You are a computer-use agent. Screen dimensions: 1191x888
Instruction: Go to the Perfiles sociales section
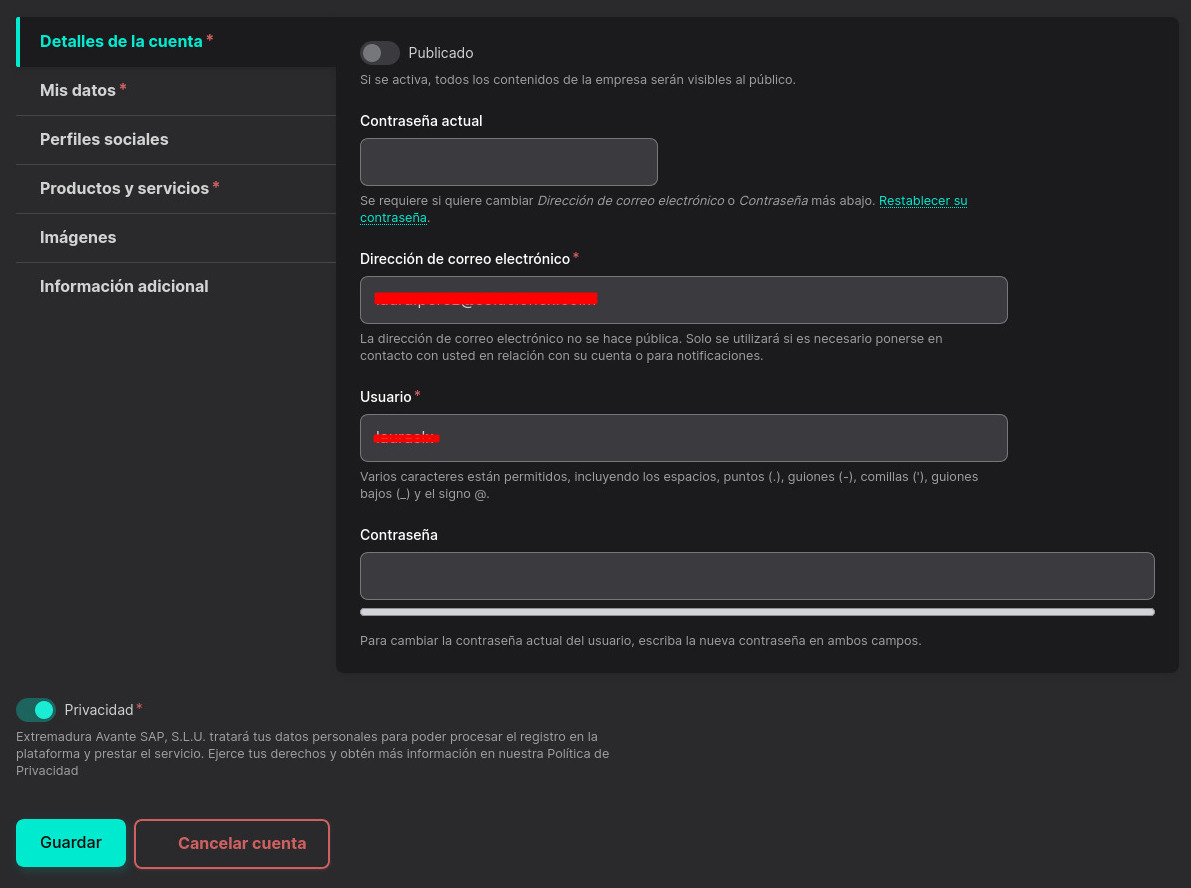(x=104, y=140)
